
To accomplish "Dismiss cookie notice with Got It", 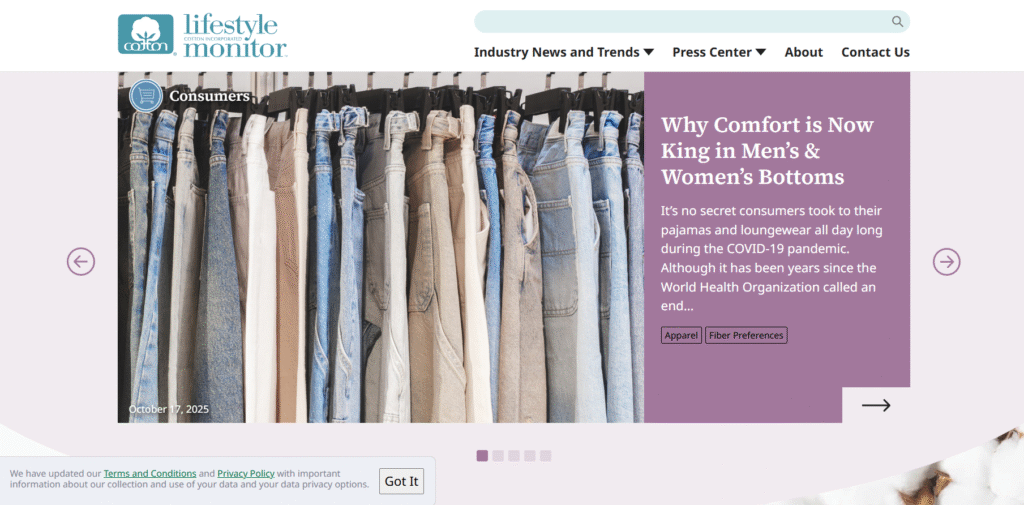I will pyautogui.click(x=401, y=481).
